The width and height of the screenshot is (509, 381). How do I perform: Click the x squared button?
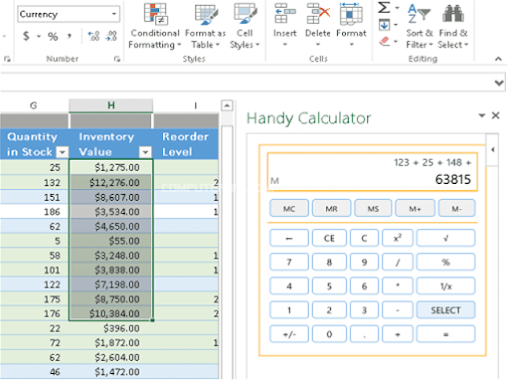click(x=398, y=238)
